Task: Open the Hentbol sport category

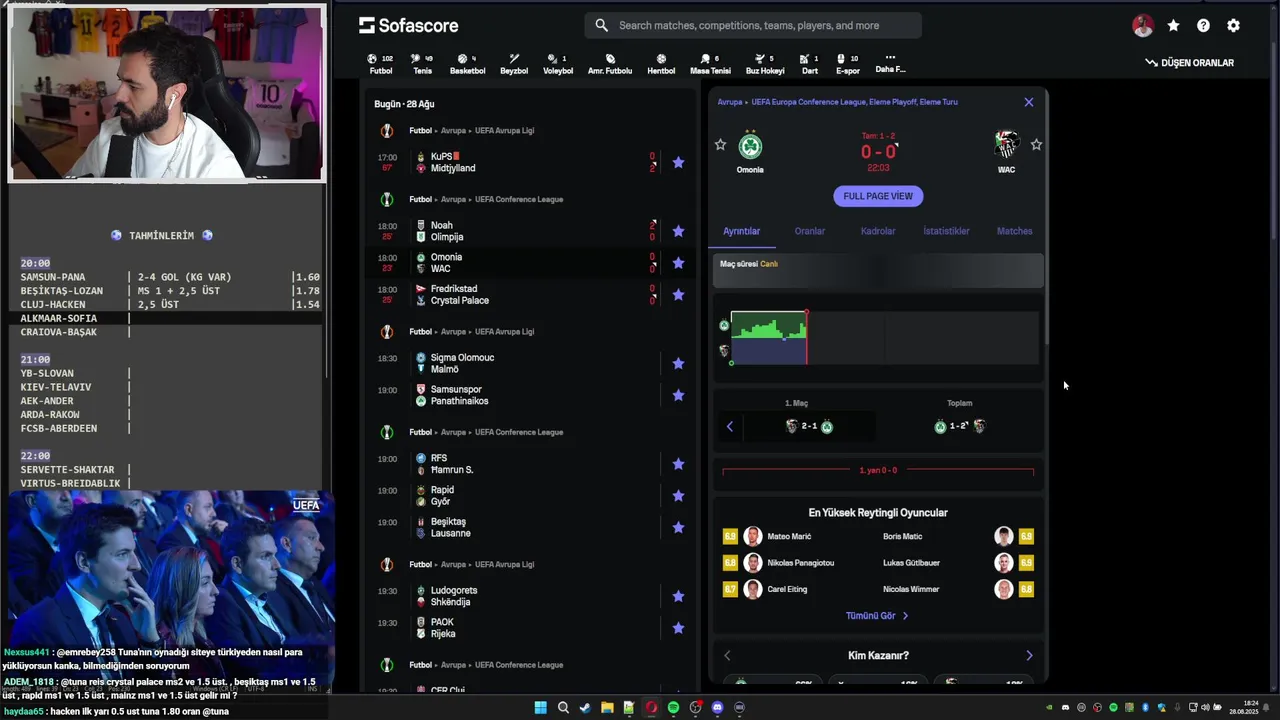Action: coord(661,64)
